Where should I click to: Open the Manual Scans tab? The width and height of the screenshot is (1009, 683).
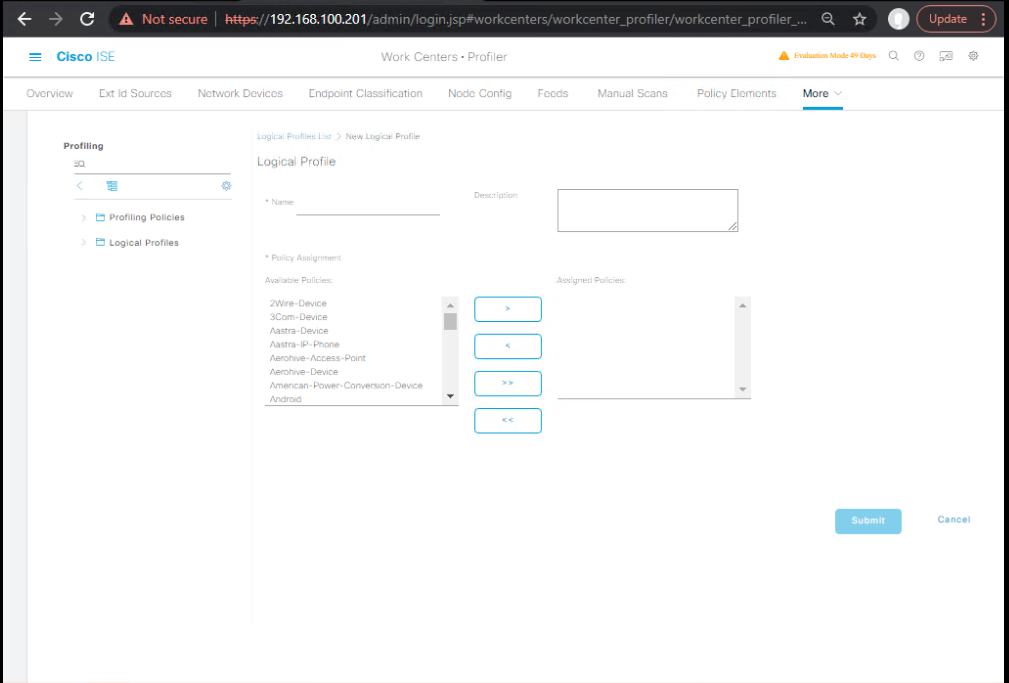click(633, 93)
